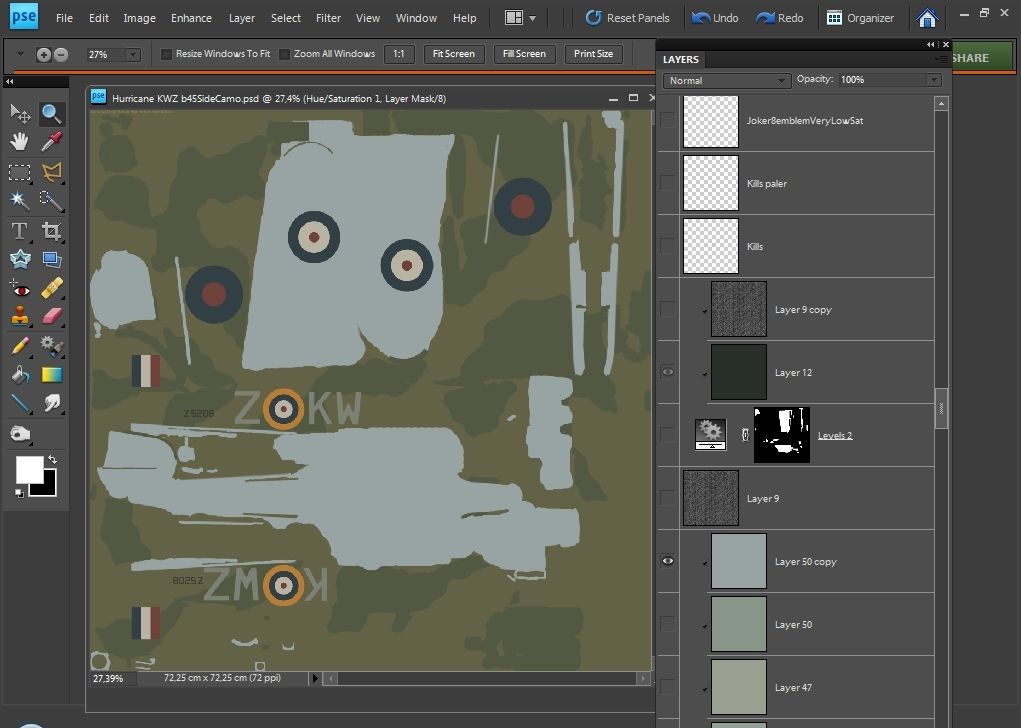Select the Horizontal Type tool

click(x=19, y=231)
